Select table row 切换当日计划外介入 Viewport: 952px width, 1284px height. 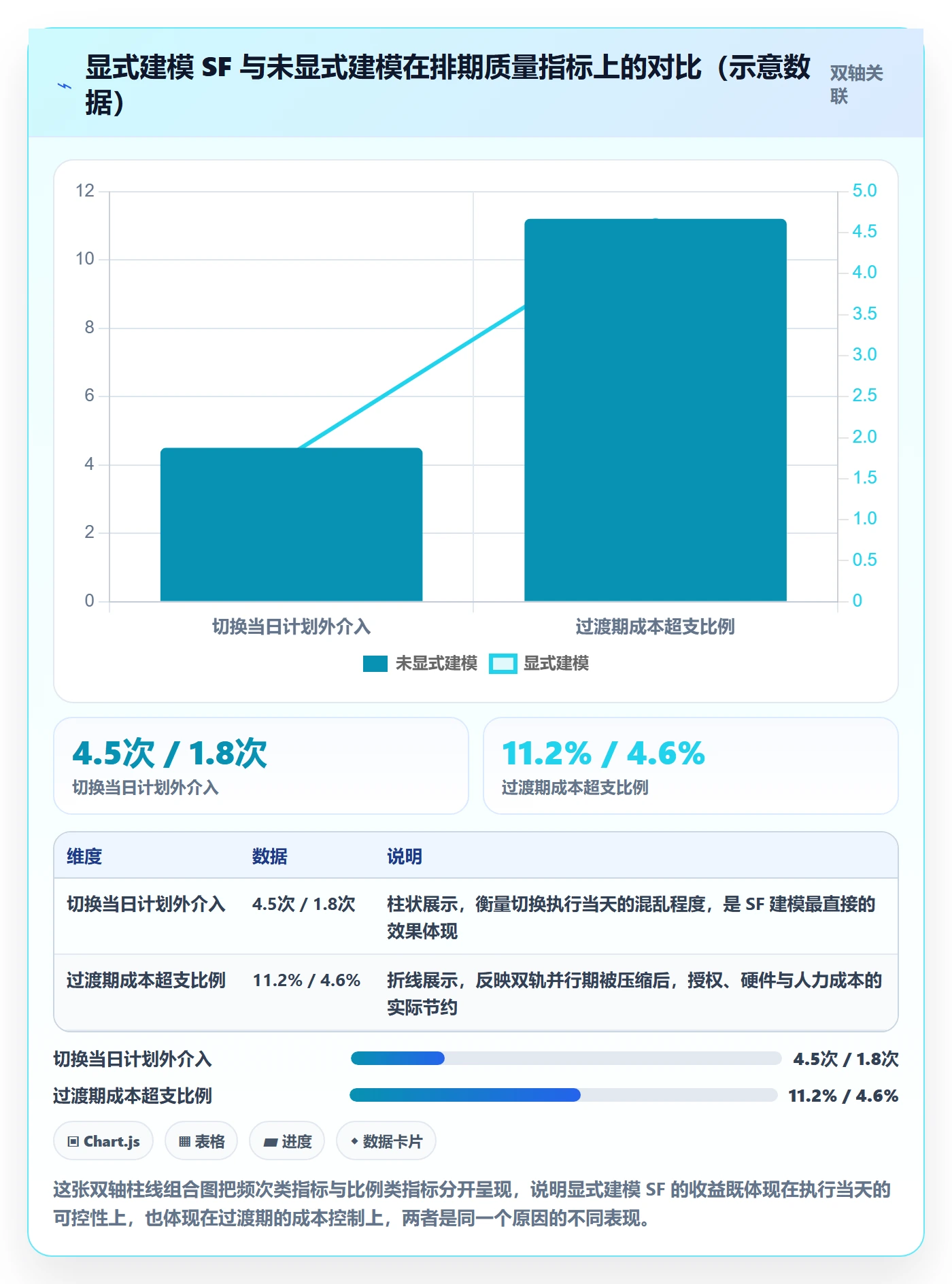(476, 917)
